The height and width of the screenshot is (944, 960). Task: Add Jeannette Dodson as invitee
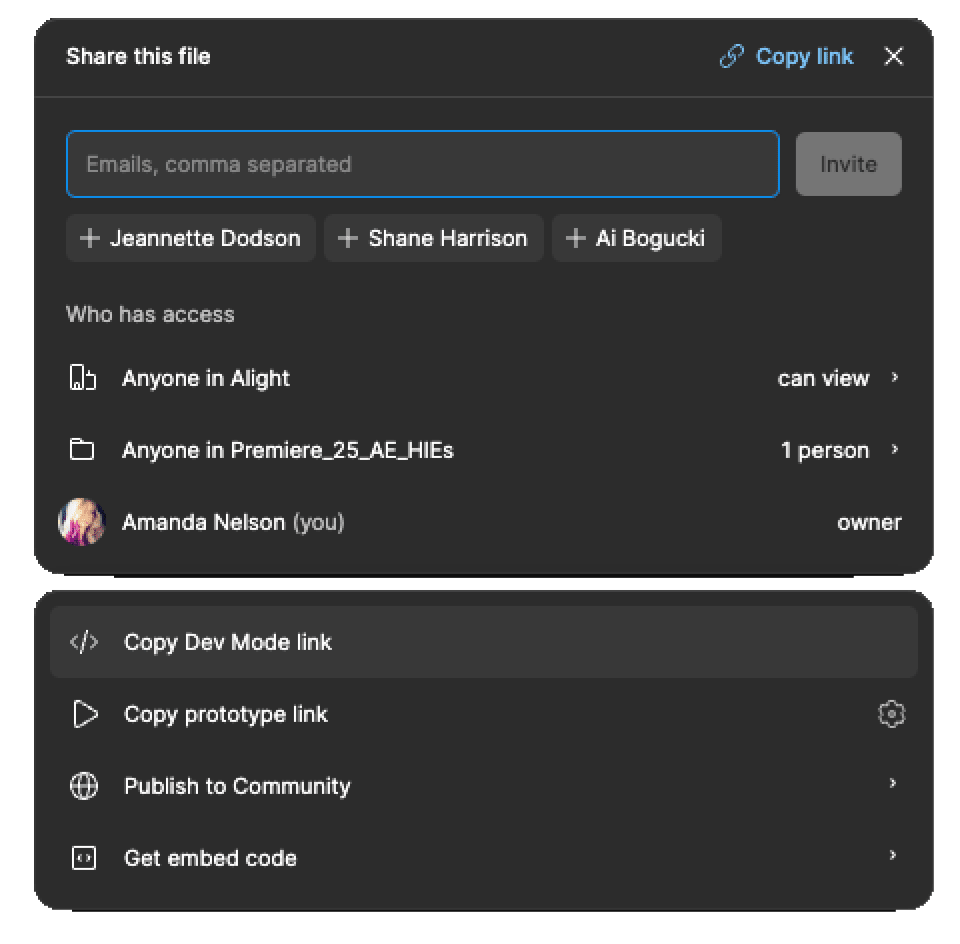pos(191,238)
